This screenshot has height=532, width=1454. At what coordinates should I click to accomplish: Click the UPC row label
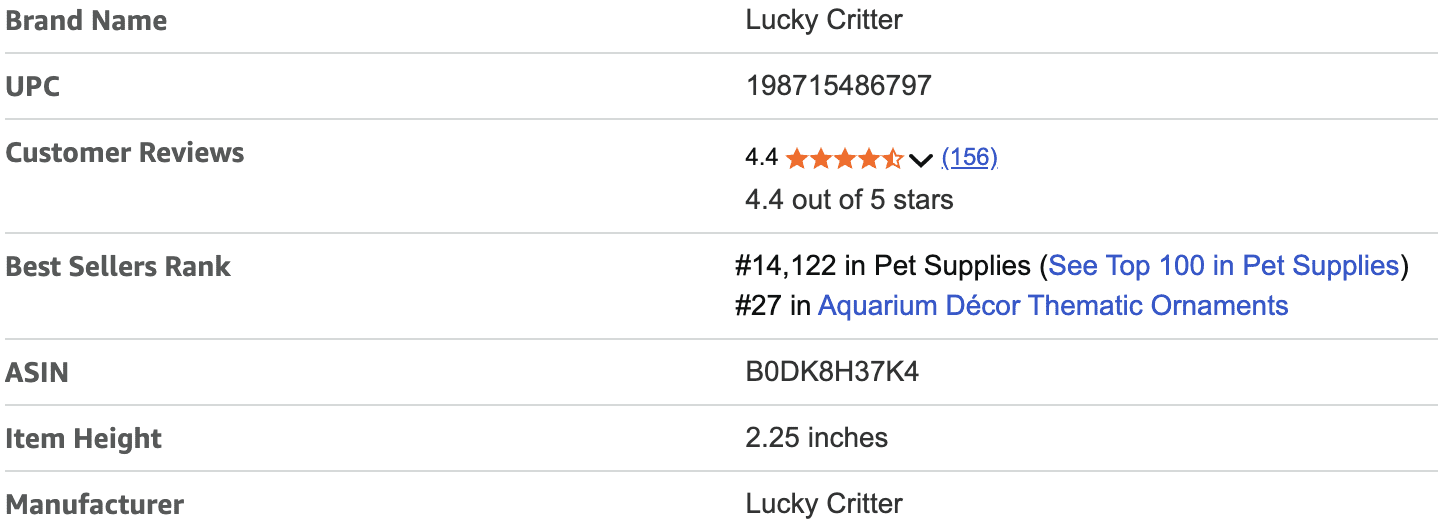pos(33,87)
